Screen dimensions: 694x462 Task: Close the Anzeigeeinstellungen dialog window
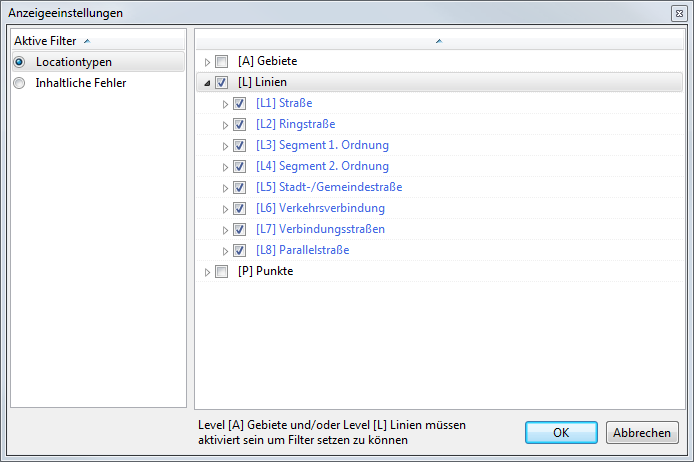coord(679,13)
